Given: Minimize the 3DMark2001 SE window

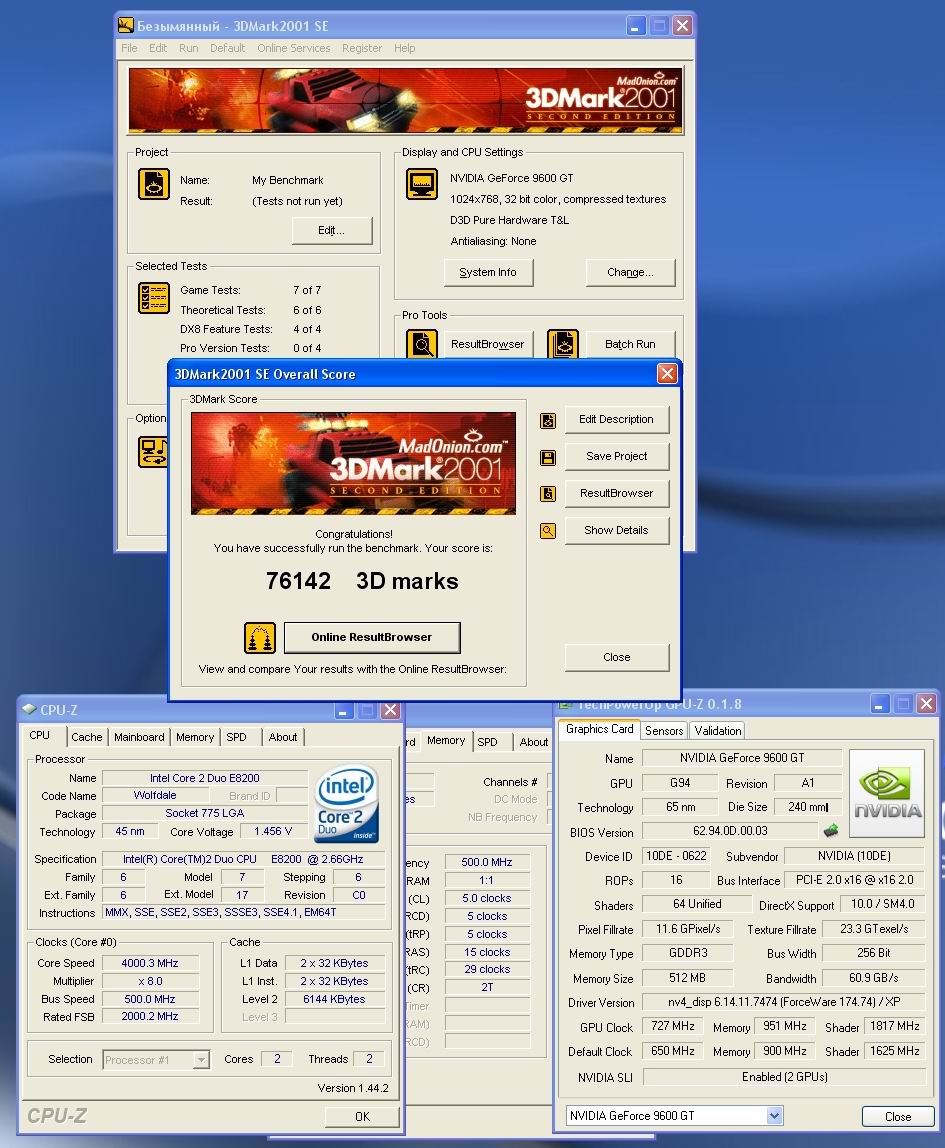Looking at the screenshot, I should coord(635,26).
